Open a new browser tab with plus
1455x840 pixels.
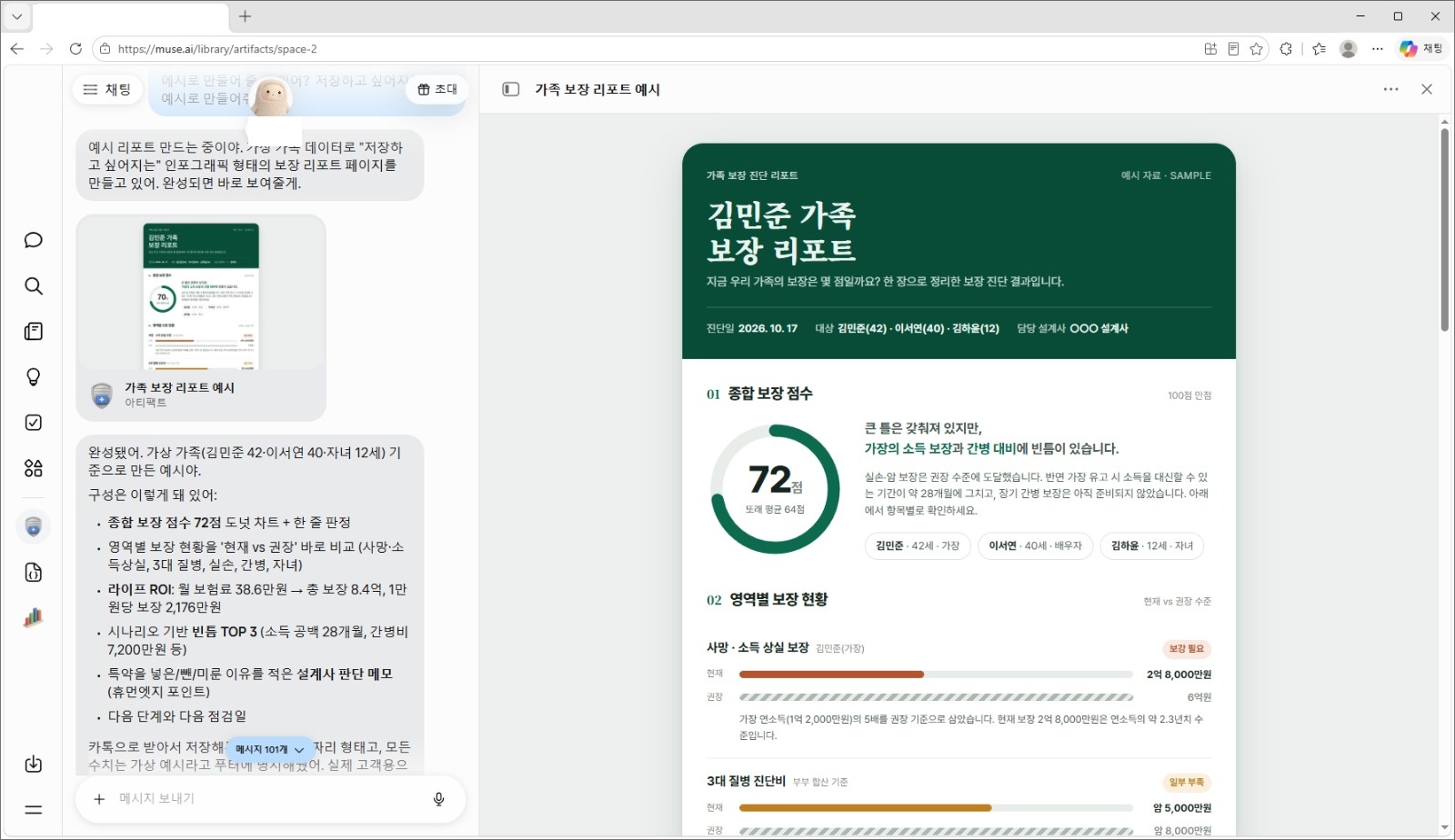click(245, 16)
